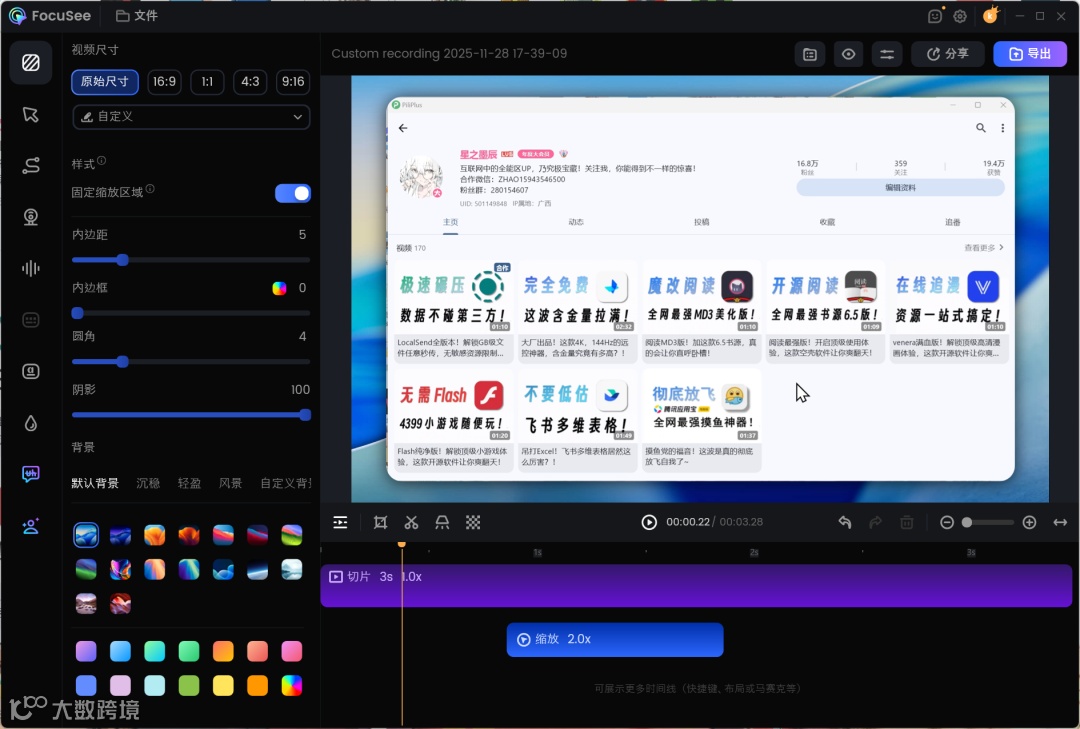The width and height of the screenshot is (1080, 729).
Task: Open settings gear in title bar
Action: pos(960,16)
